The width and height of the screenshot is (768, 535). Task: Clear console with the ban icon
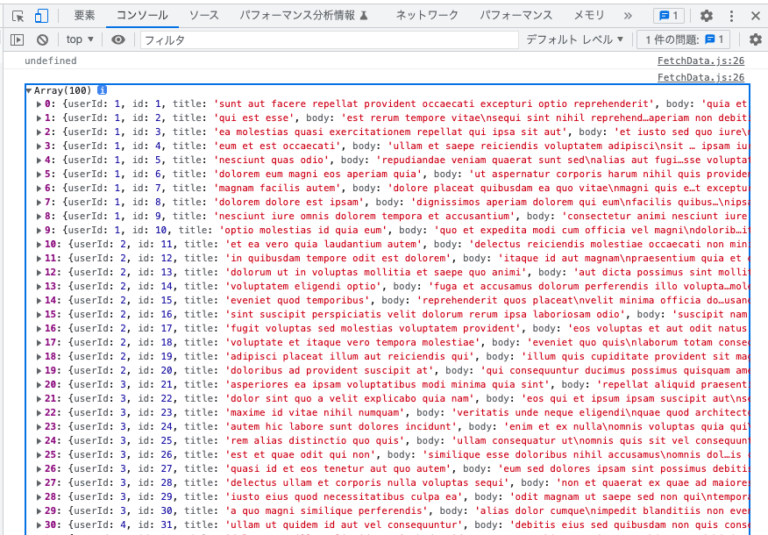tap(42, 39)
